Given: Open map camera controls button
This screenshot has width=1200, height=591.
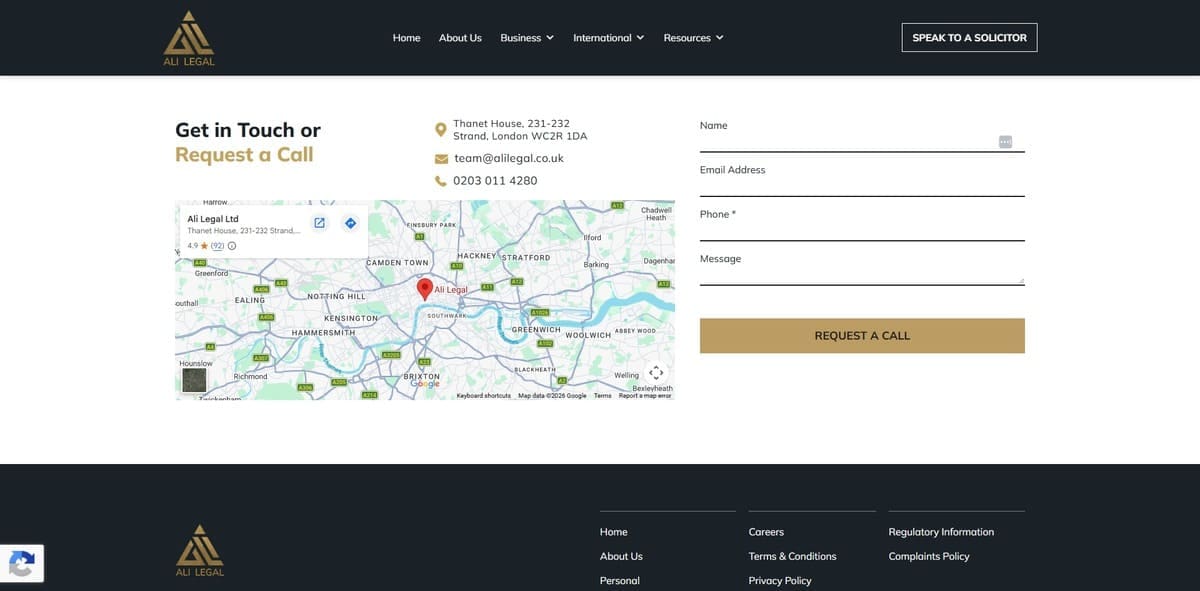Looking at the screenshot, I should [656, 372].
